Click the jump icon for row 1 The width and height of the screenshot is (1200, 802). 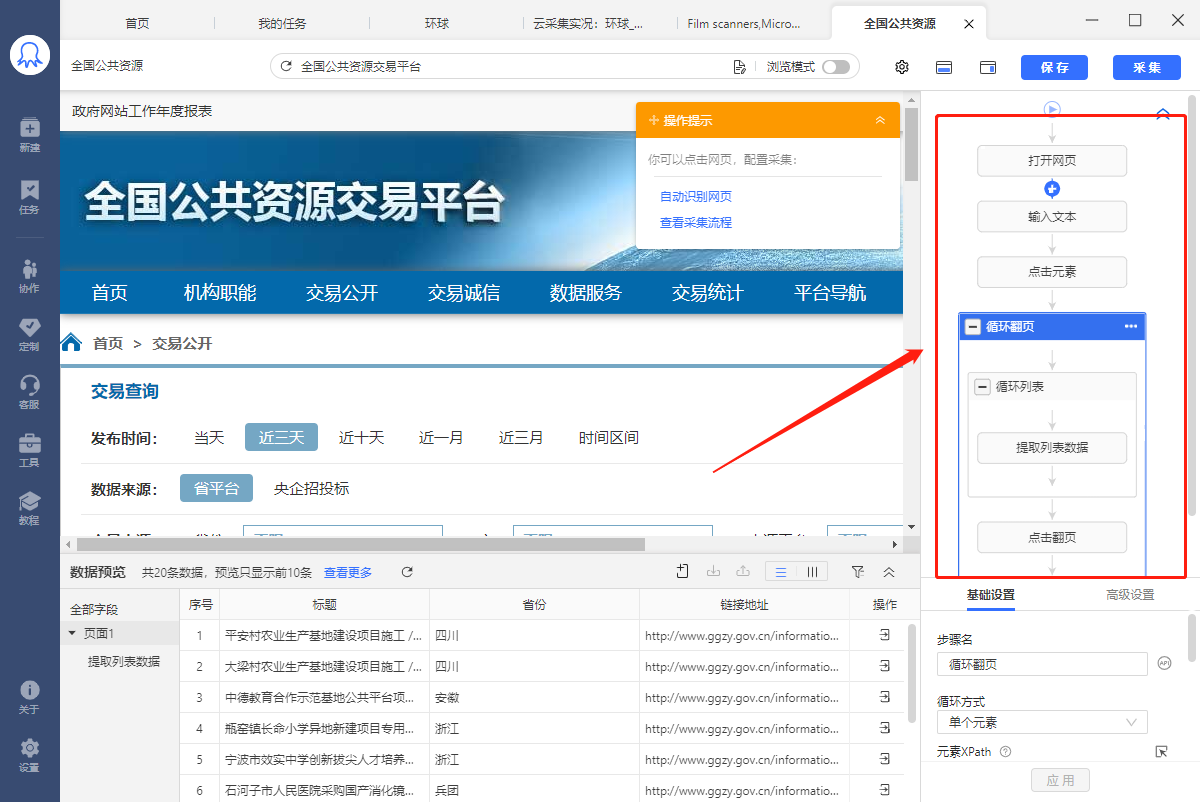click(x=885, y=635)
